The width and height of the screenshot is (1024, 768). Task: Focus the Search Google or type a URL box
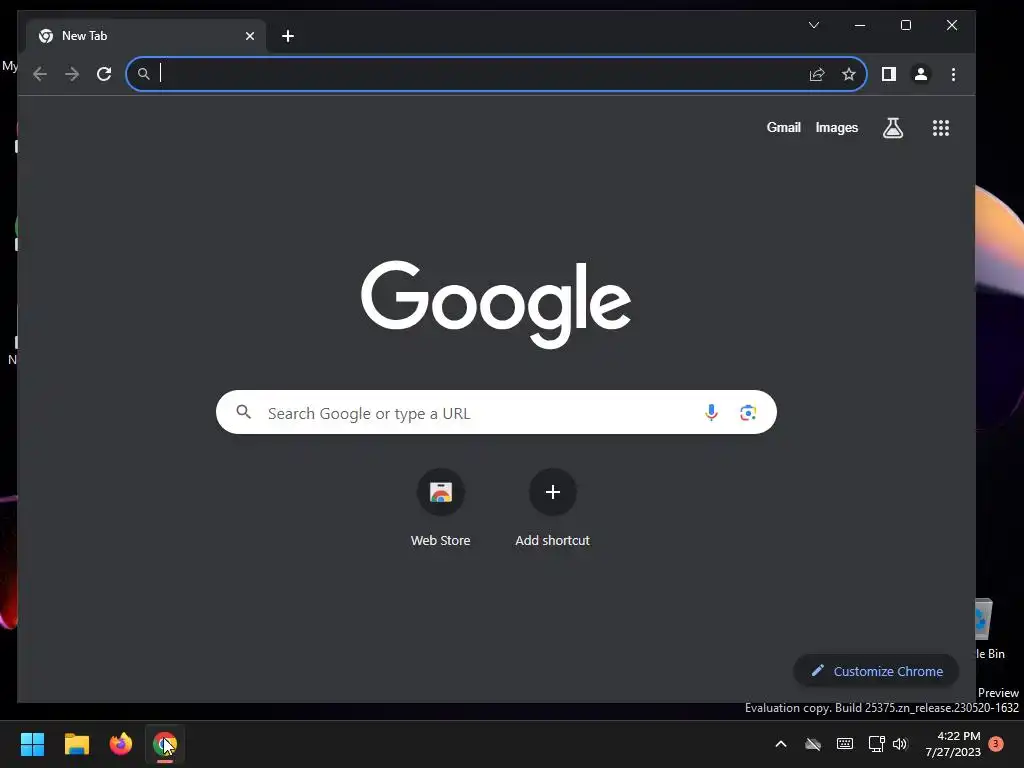click(x=496, y=413)
